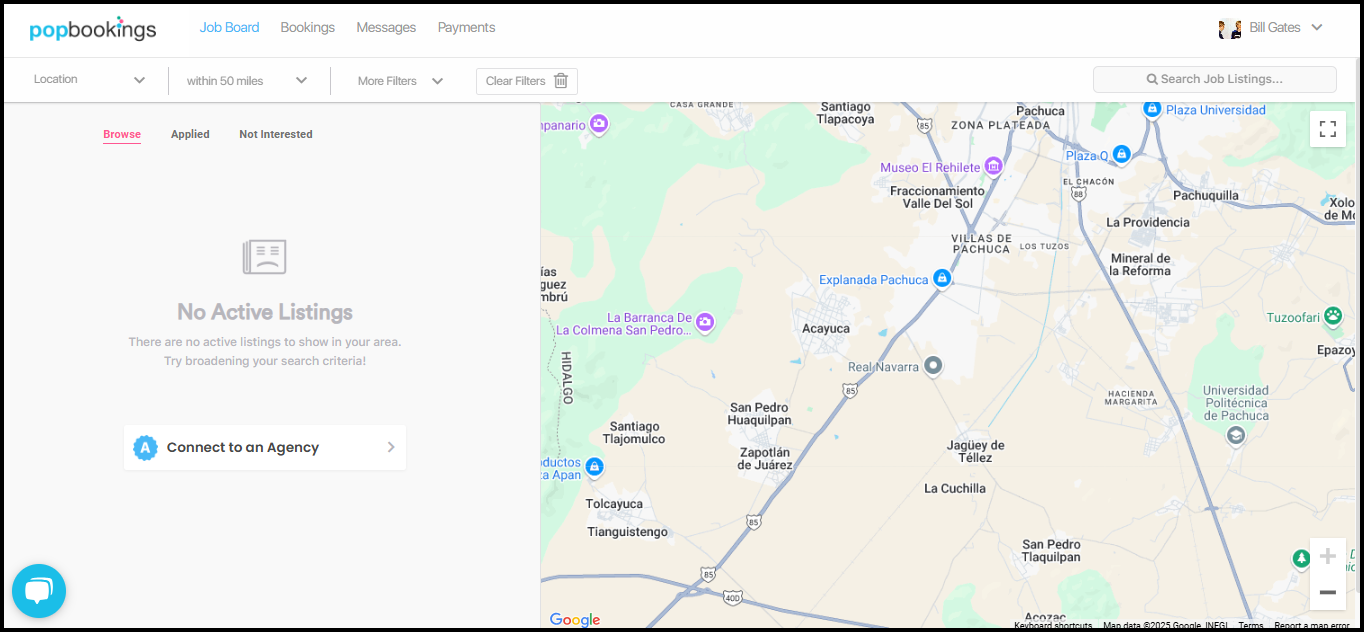Viewport: 1364px width, 632px height.
Task: Click the Explanada Pachuca shopping pin
Action: click(x=941, y=278)
